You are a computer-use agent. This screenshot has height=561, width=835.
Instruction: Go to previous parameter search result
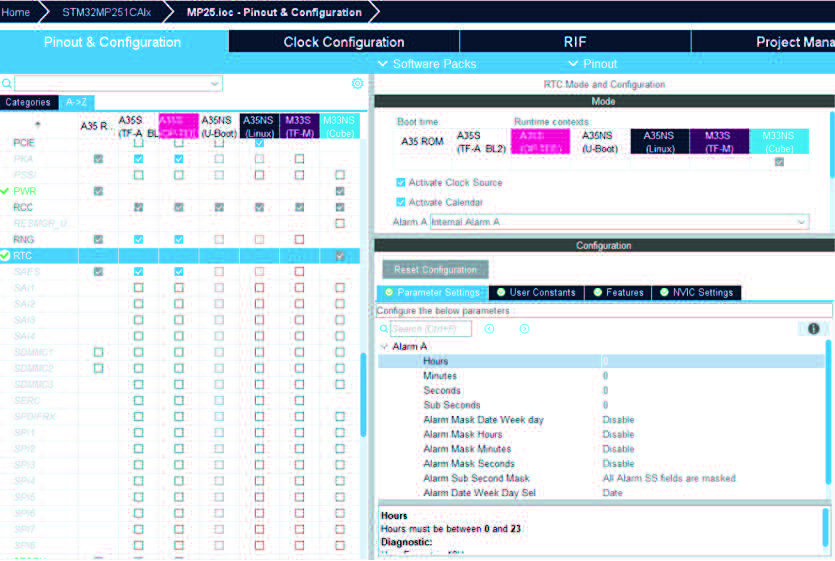coord(489,329)
